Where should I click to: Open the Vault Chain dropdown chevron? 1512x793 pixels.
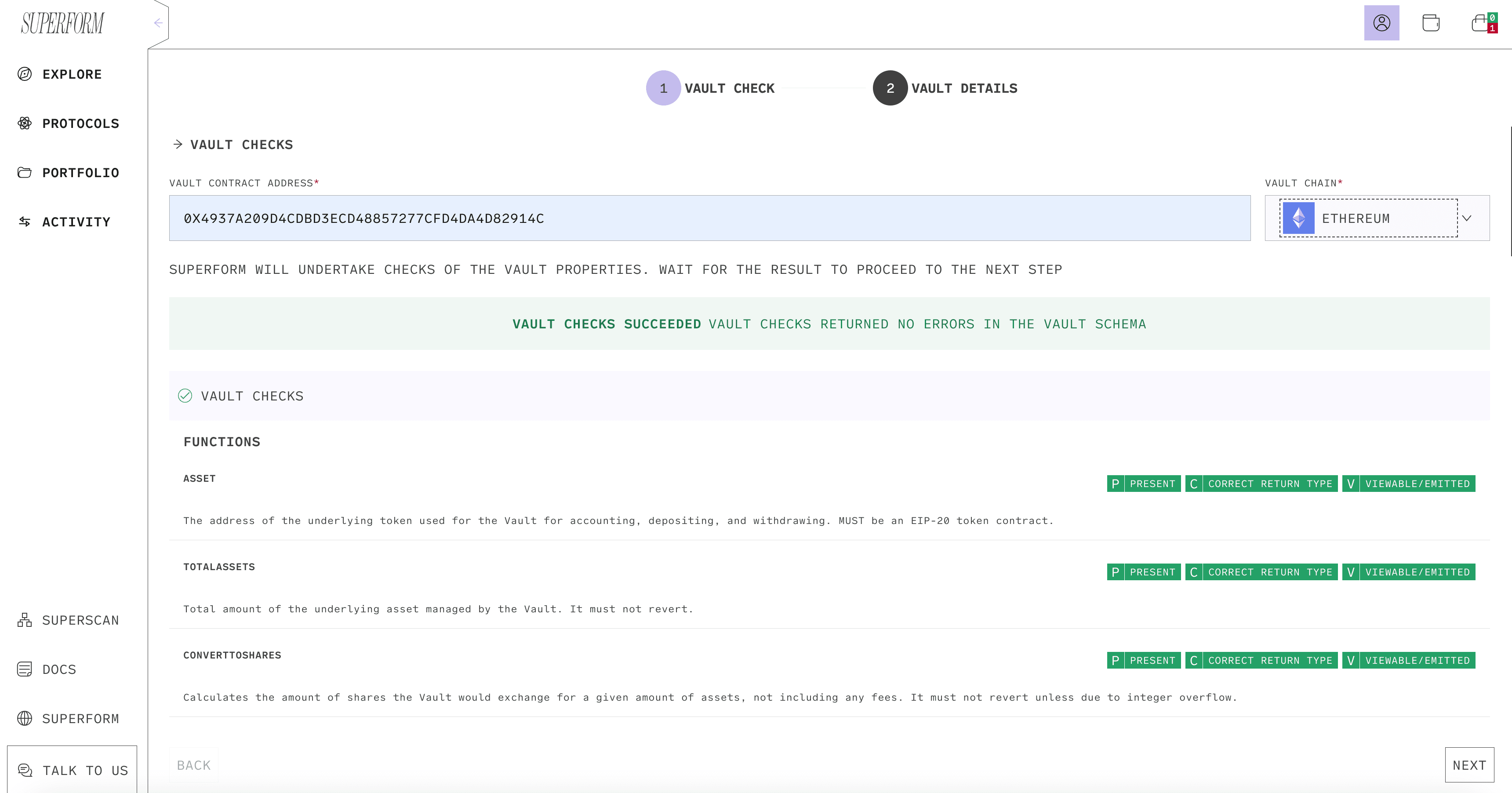pos(1467,218)
